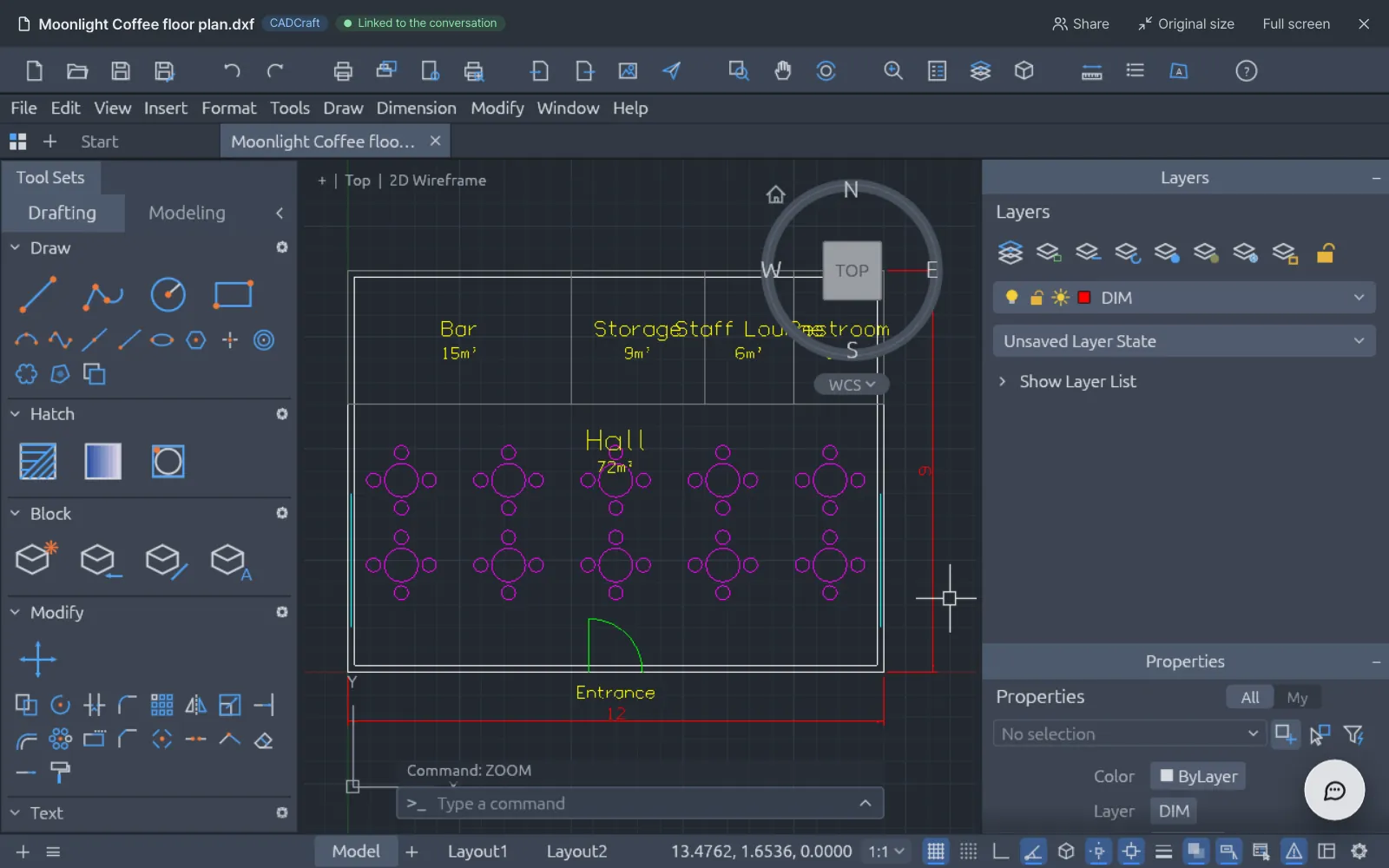
Task: Open the Unsaved Layer State dropdown
Action: [1184, 341]
